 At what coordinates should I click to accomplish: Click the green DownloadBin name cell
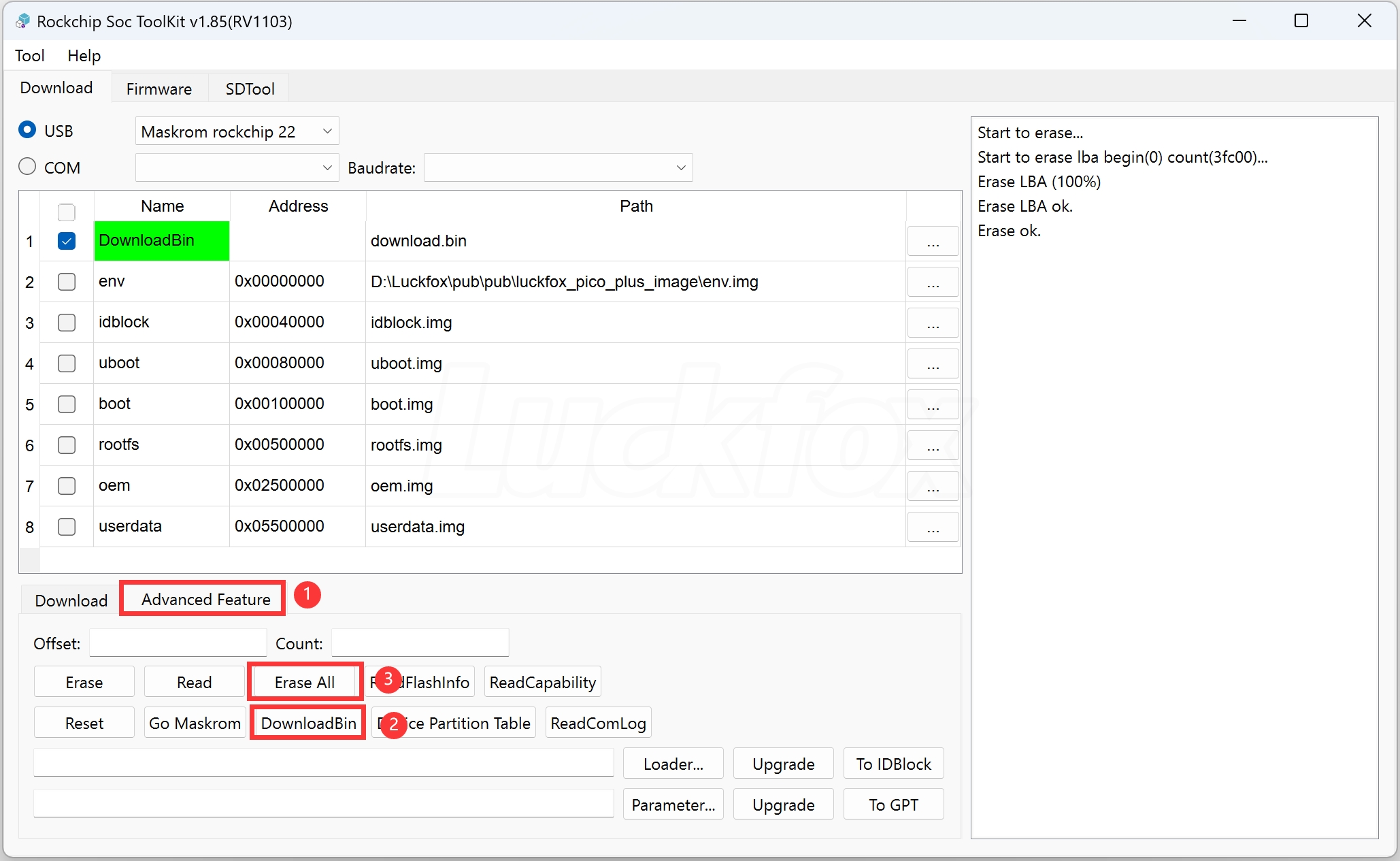(161, 241)
